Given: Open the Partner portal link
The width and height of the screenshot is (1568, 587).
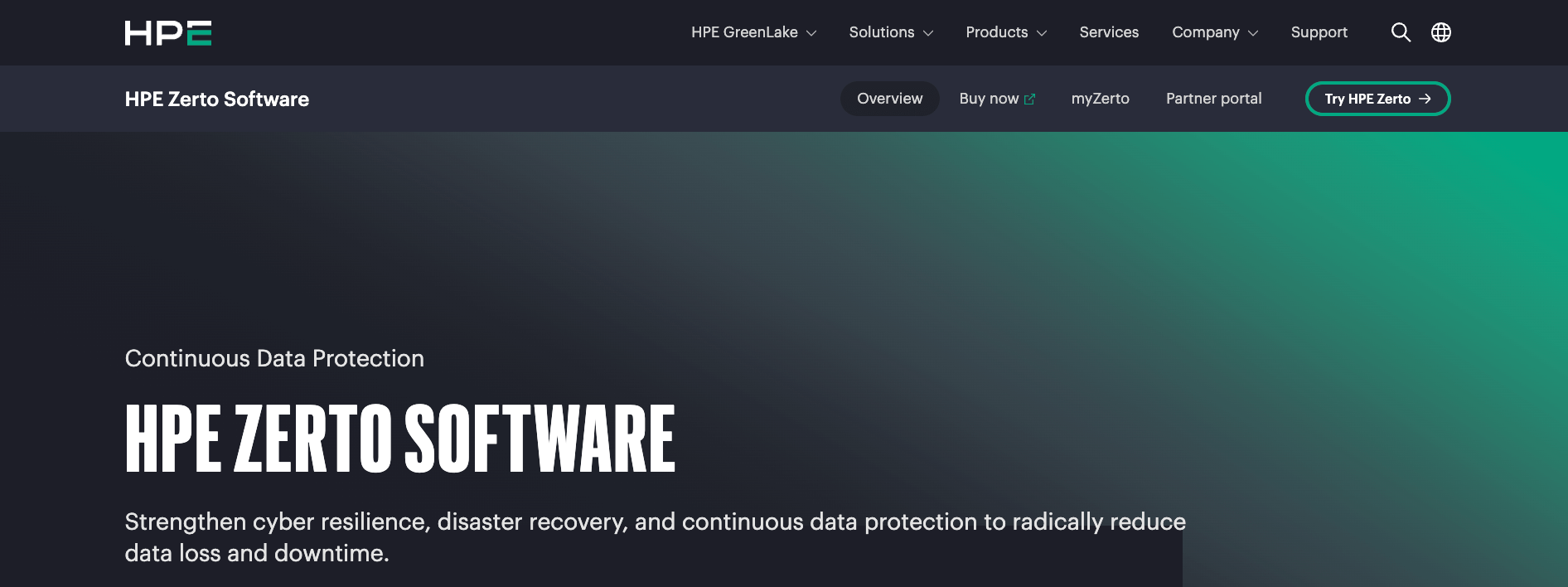Looking at the screenshot, I should [1213, 99].
